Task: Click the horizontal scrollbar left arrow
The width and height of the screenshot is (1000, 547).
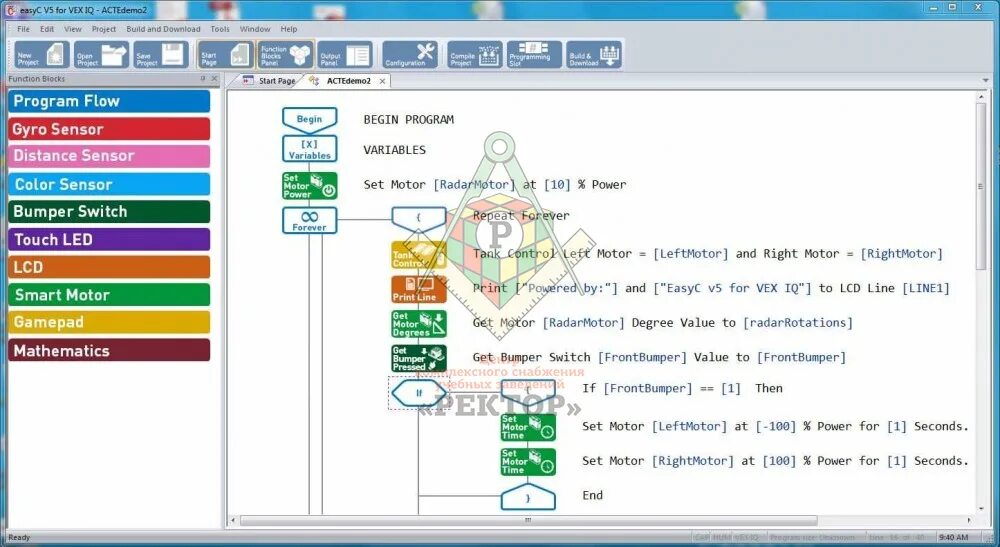Action: tap(233, 520)
